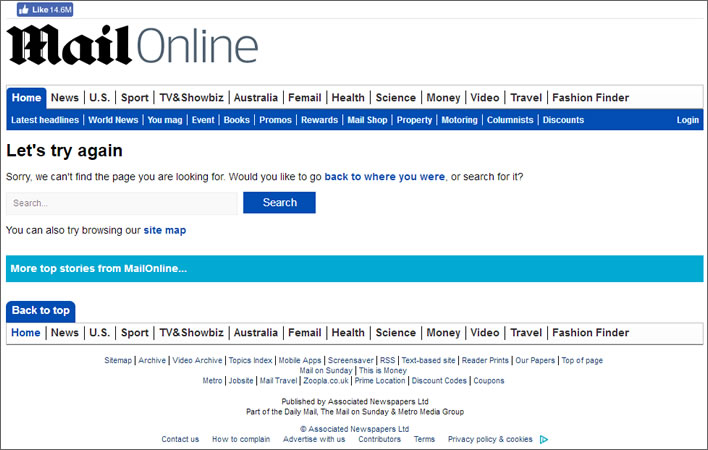Open the Sitemap footer link

click(118, 360)
